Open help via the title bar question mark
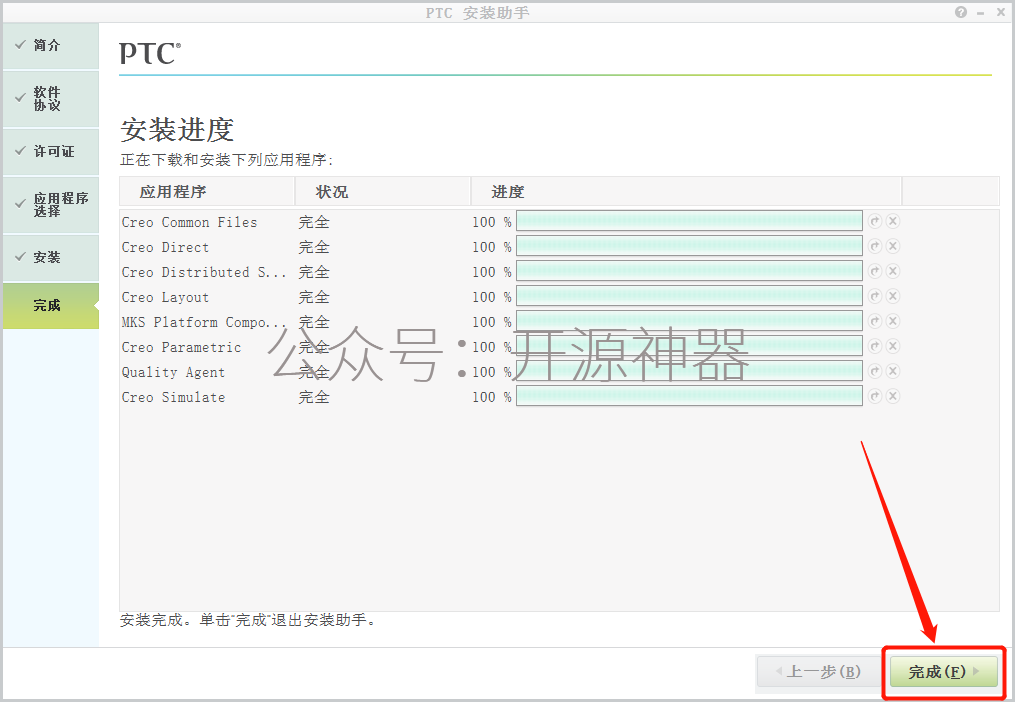1015x702 pixels. [961, 12]
